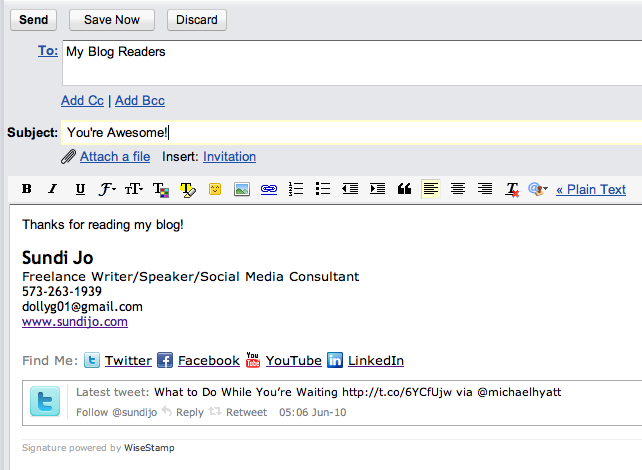
Task: Toggle bold formatting in toolbar
Action: click(27, 189)
